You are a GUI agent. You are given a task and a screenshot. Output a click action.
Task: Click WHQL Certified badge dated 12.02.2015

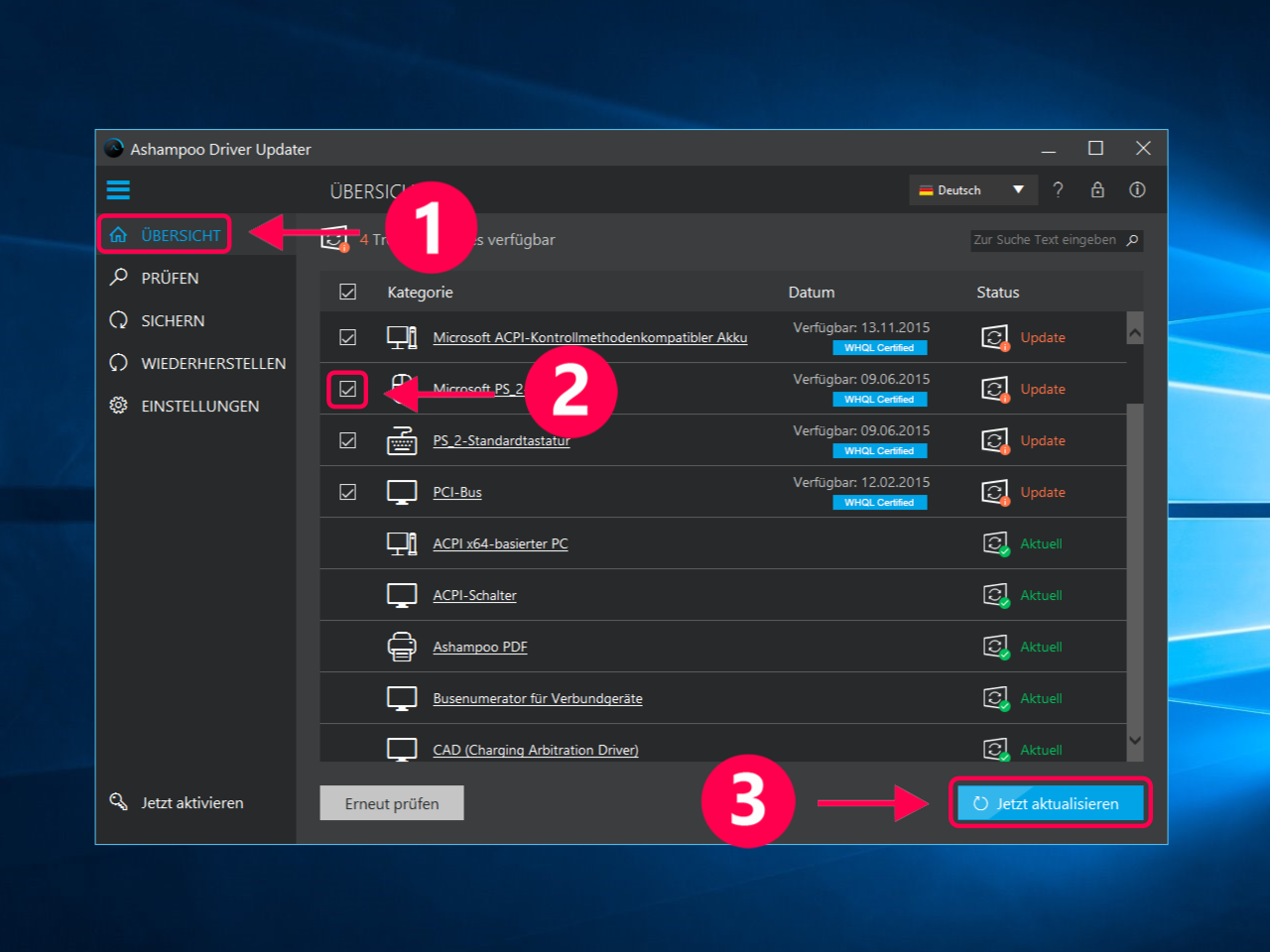tap(880, 503)
